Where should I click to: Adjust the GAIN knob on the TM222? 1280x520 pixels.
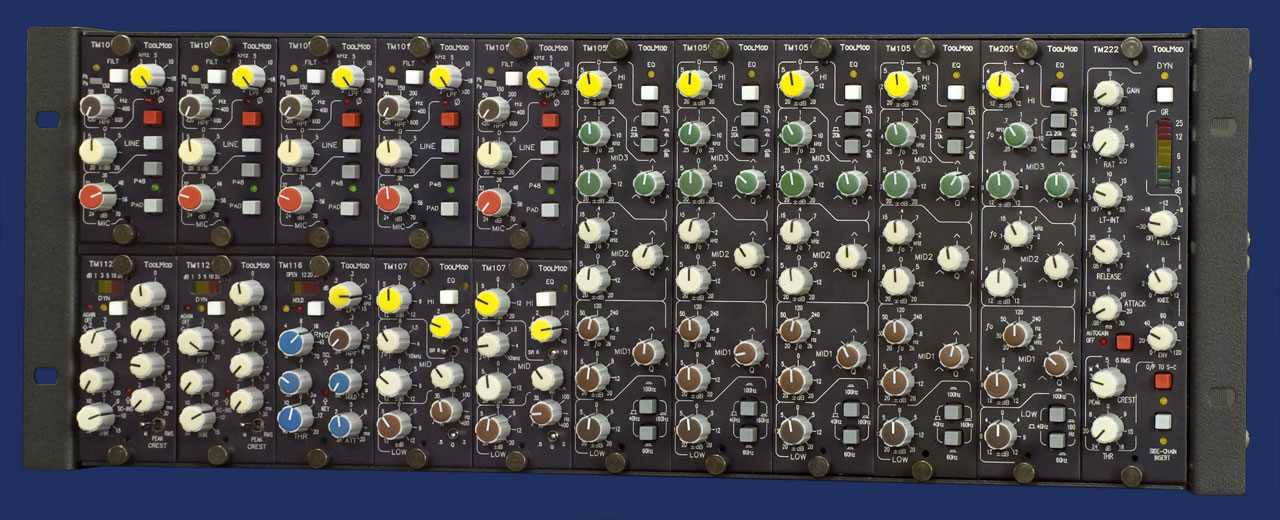1107,94
